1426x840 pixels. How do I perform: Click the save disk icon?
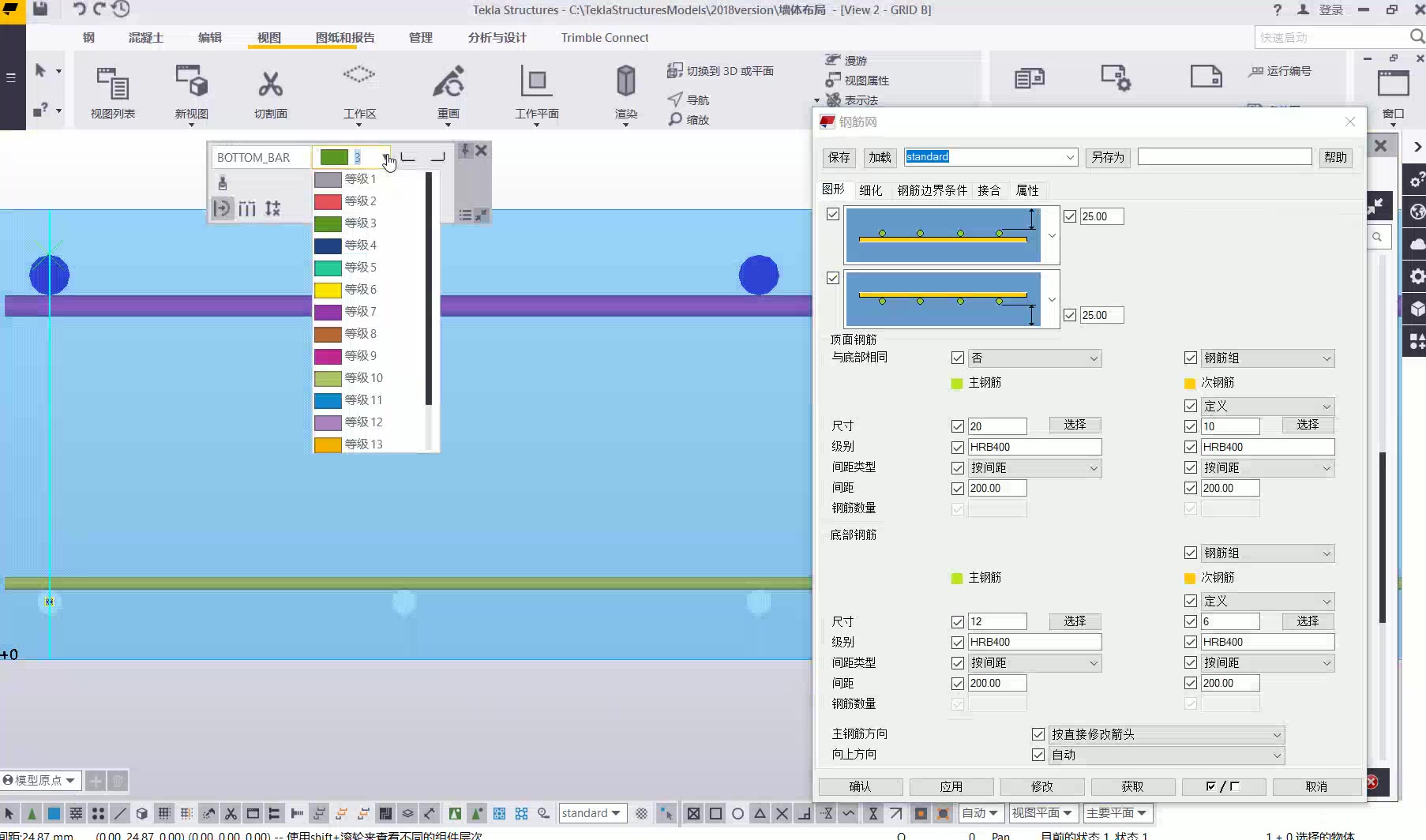click(x=40, y=9)
